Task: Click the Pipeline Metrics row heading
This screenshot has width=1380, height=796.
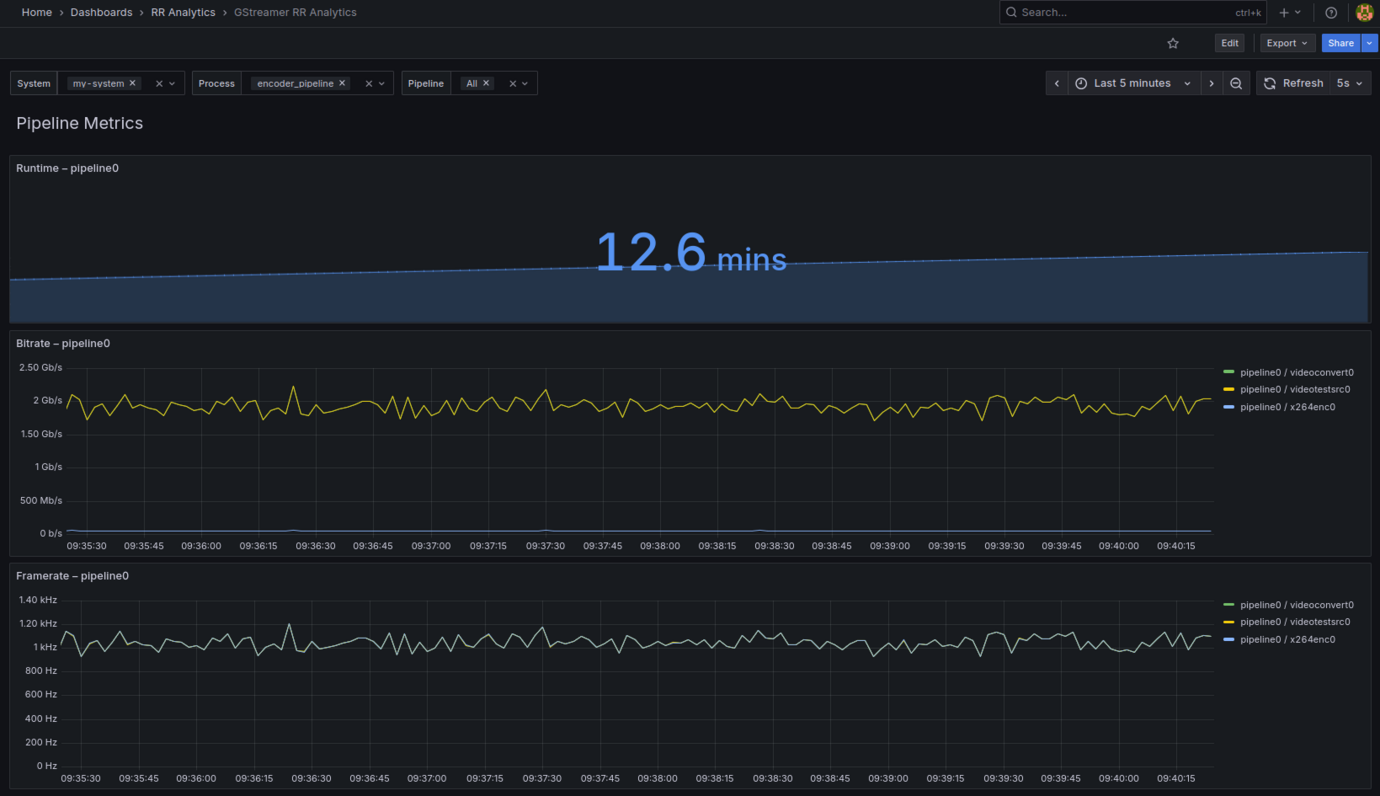Action: coord(80,123)
